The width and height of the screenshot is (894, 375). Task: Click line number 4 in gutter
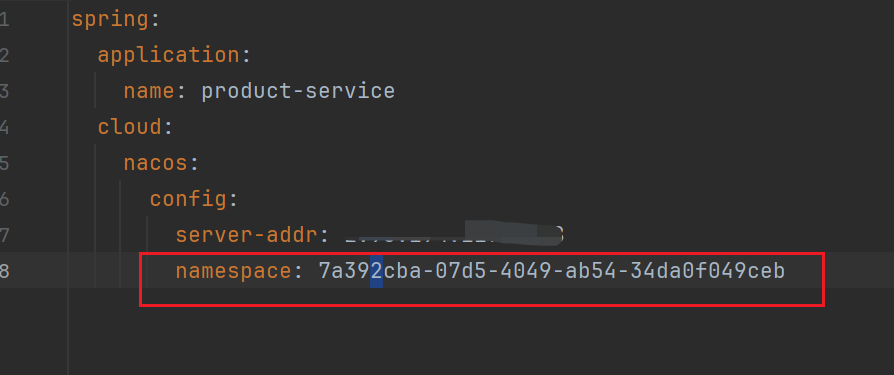[x=5, y=127]
